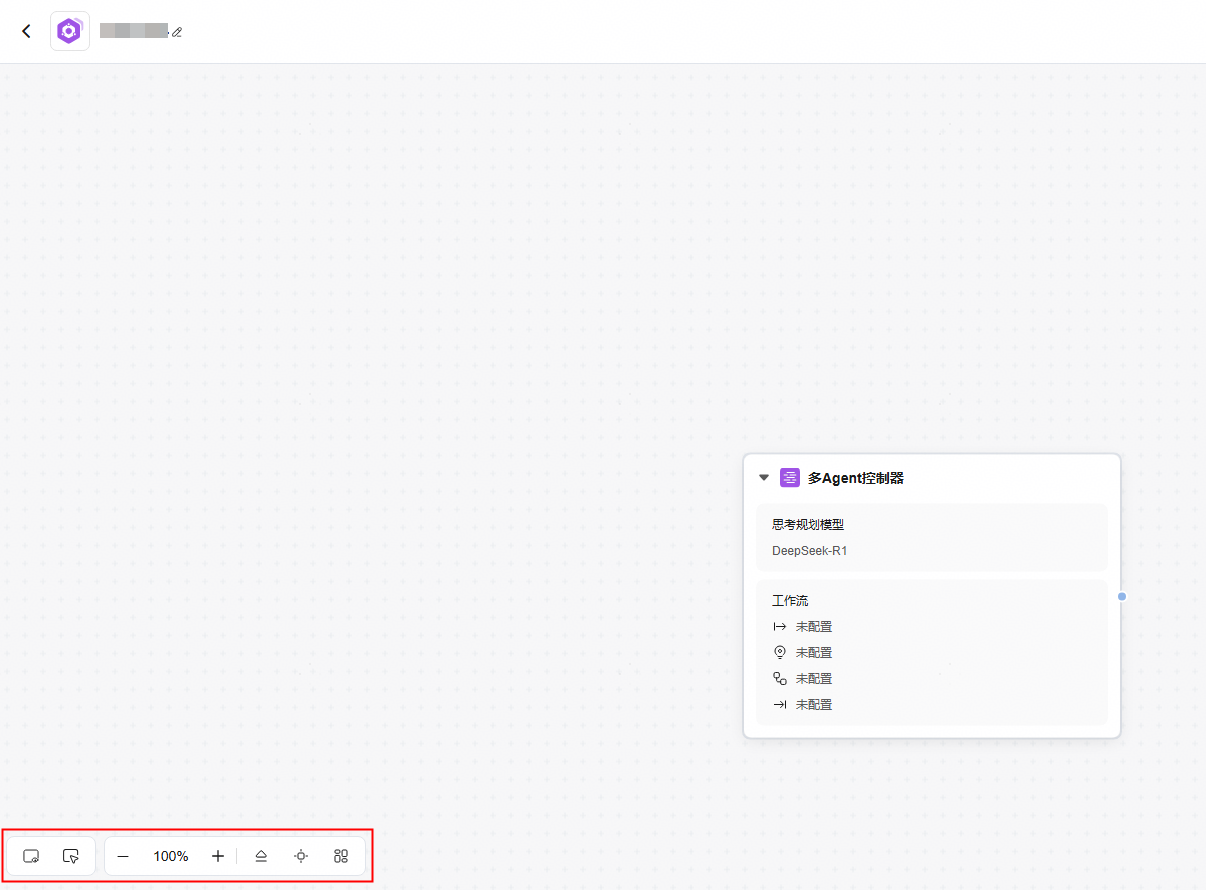This screenshot has height=890, width=1206.
Task: Auto-arrange nodes with the layout icon
Action: pyautogui.click(x=341, y=856)
